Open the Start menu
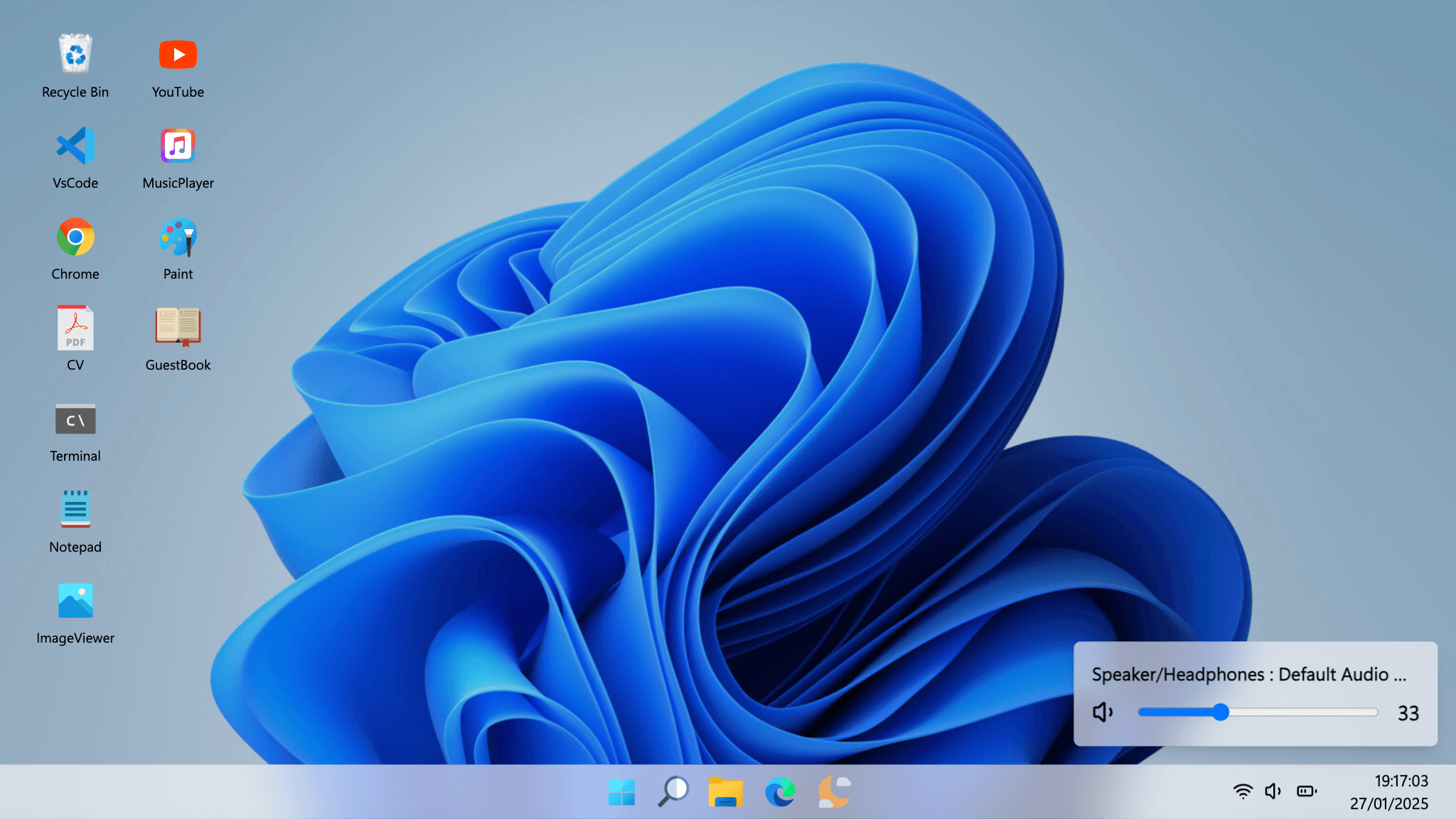The height and width of the screenshot is (819, 1456). tap(622, 791)
